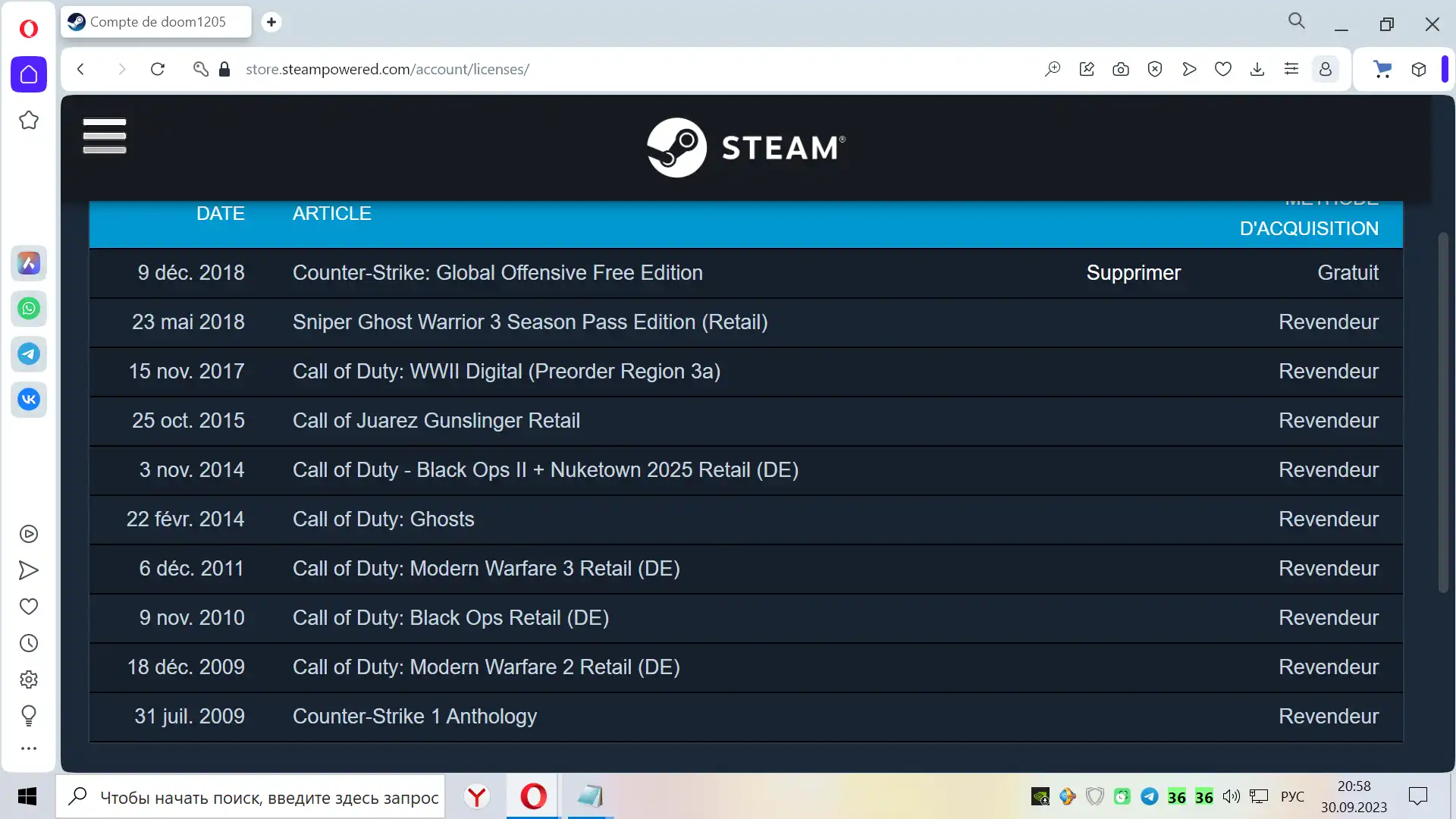The width and height of the screenshot is (1456, 819).
Task: Open My Flow in the sidebar
Action: 29,570
